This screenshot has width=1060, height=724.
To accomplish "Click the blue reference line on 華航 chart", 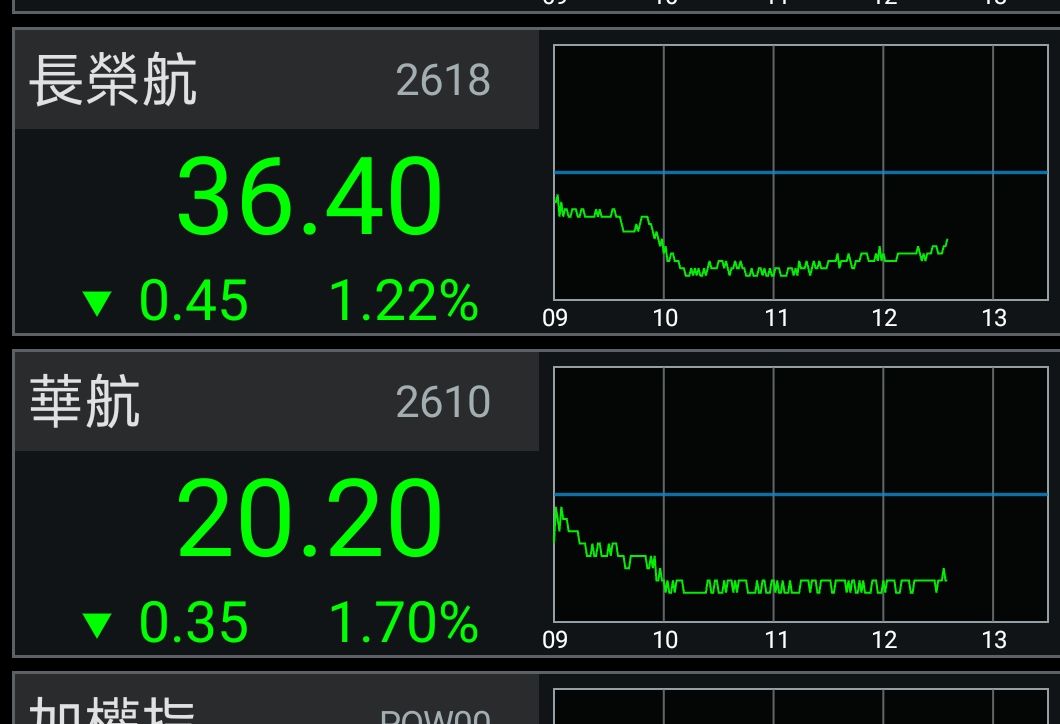I will tap(800, 494).
